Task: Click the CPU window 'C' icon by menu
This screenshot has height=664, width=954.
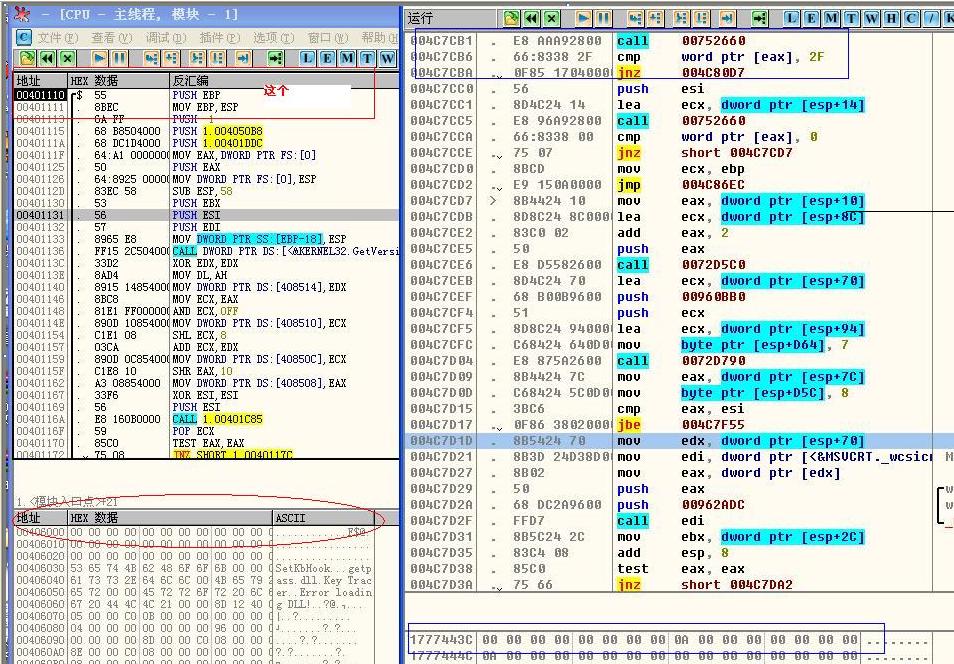Action: [24, 38]
